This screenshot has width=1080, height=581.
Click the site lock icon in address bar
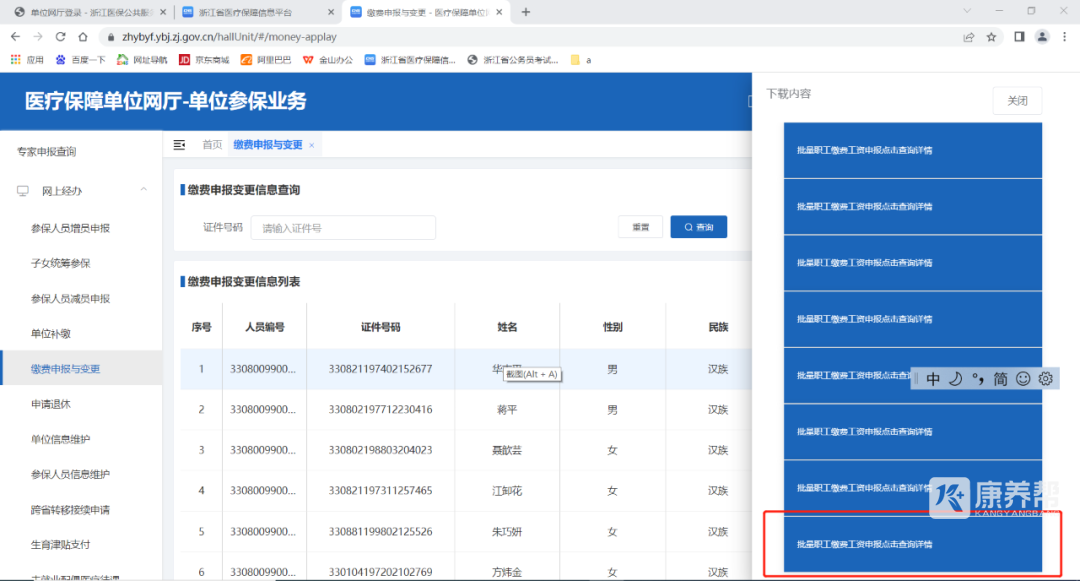[111, 37]
